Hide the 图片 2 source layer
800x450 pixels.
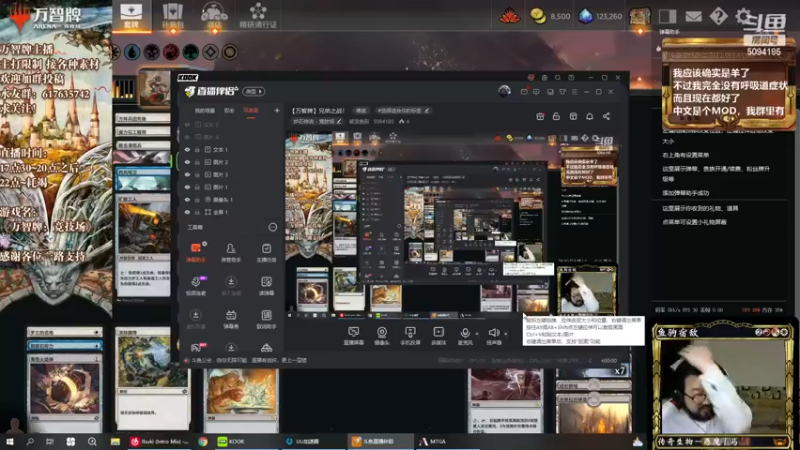point(187,162)
